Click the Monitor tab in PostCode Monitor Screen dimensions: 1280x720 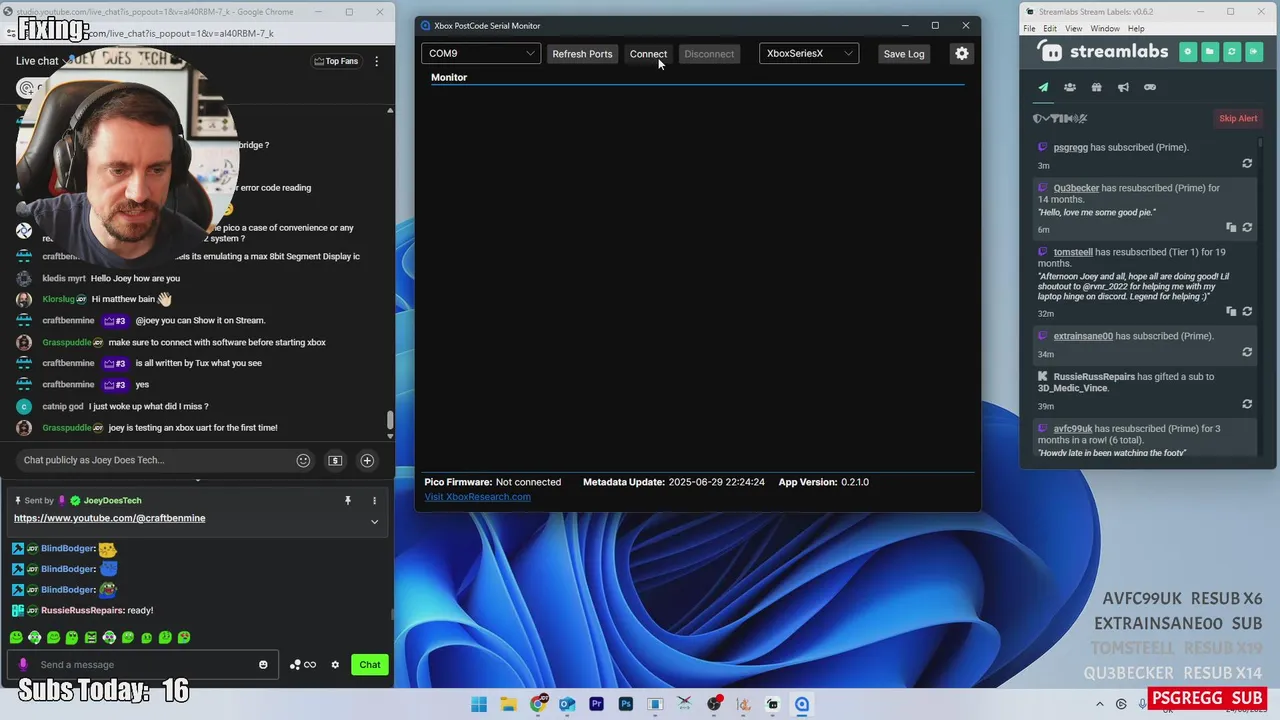[x=449, y=77]
